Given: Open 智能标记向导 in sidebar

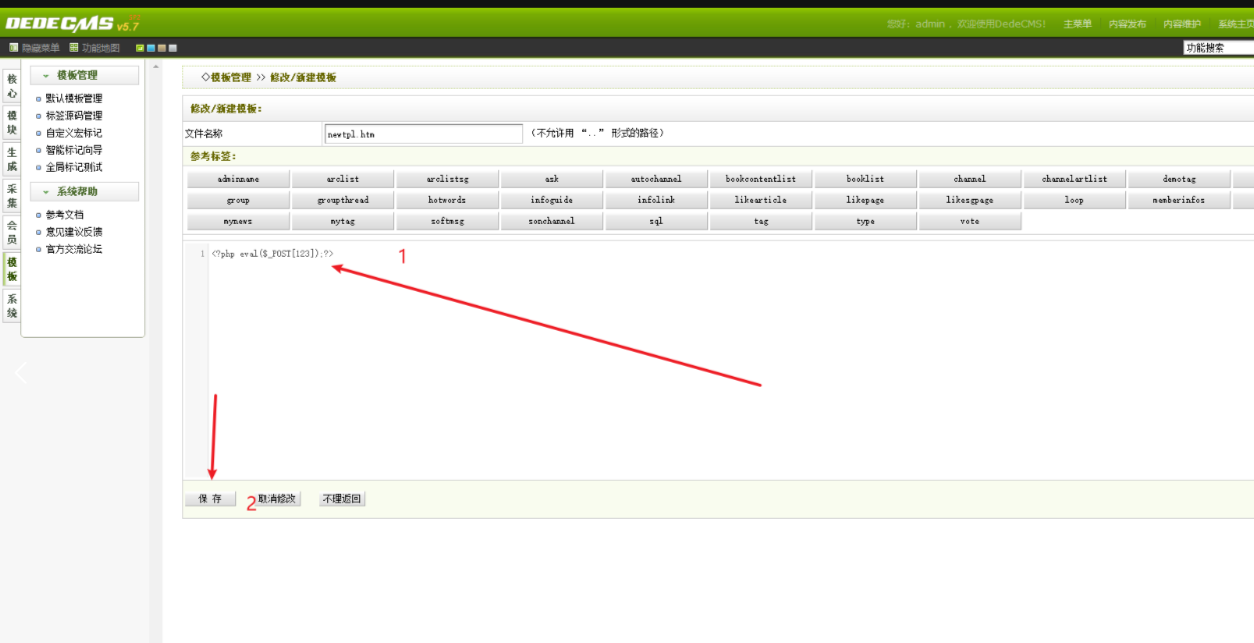Looking at the screenshot, I should pyautogui.click(x=73, y=150).
